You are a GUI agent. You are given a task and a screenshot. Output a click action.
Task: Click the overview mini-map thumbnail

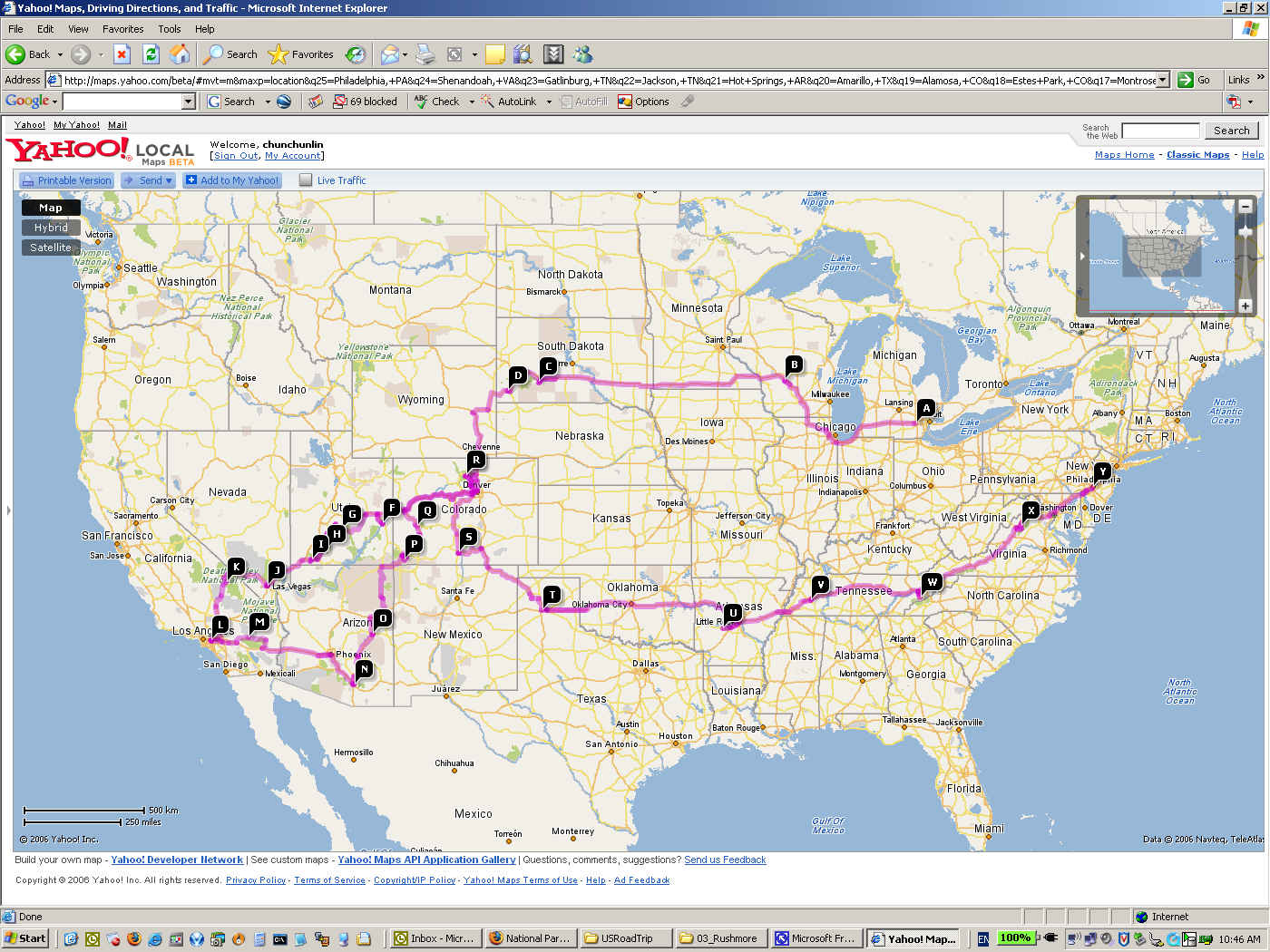(x=1162, y=257)
